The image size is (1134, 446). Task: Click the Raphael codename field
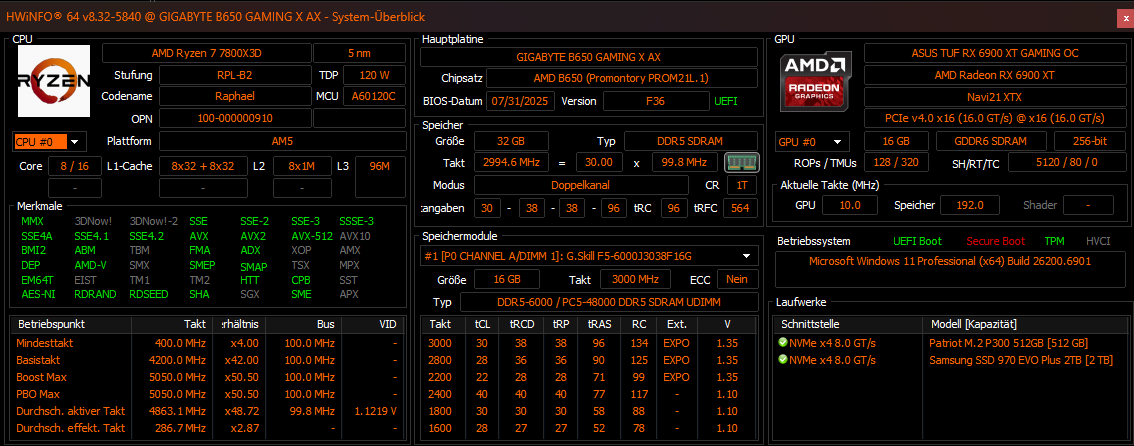tap(235, 96)
